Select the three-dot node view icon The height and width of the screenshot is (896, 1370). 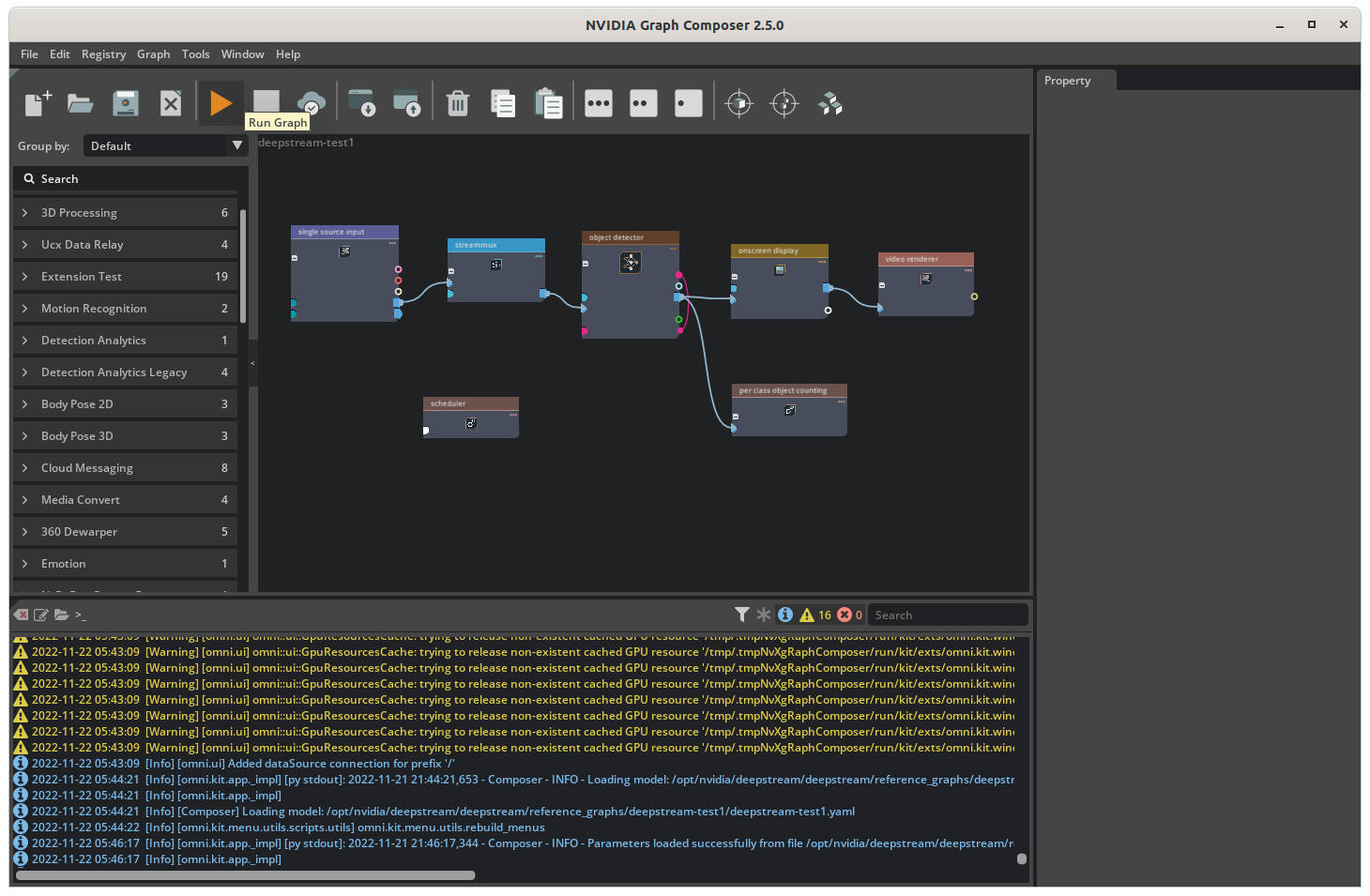point(599,103)
